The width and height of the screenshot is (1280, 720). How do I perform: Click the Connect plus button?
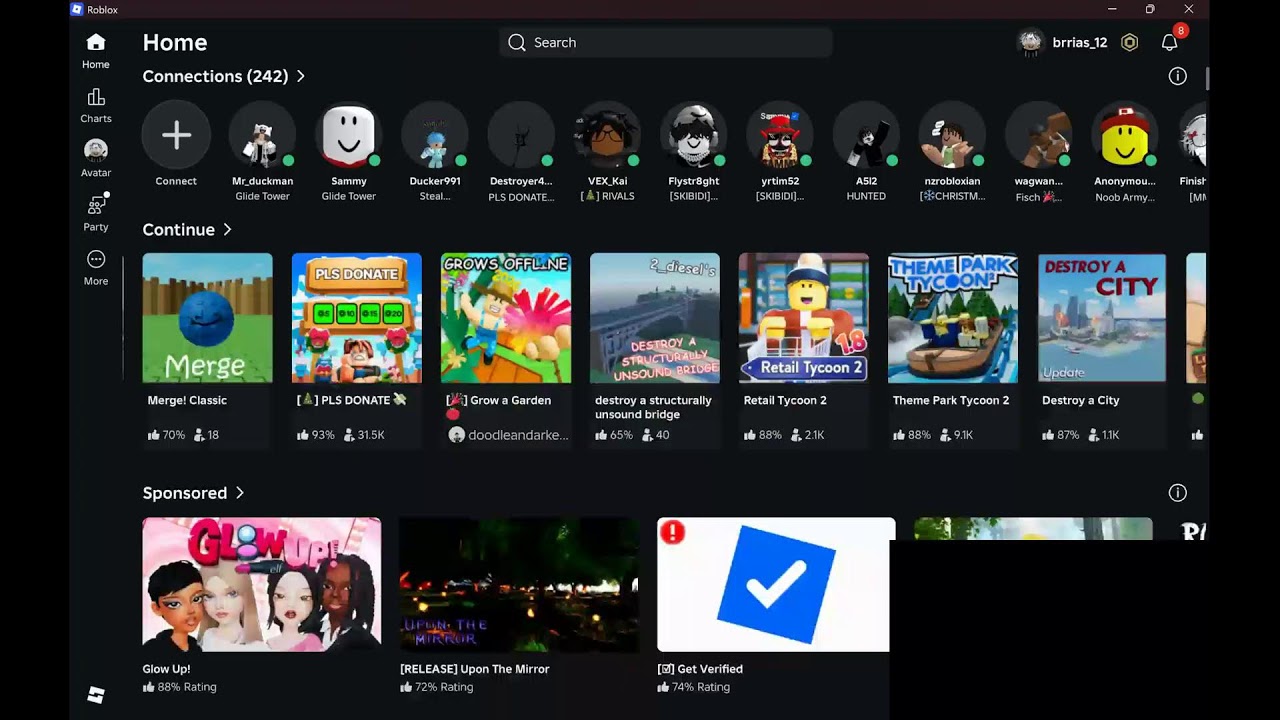point(176,135)
